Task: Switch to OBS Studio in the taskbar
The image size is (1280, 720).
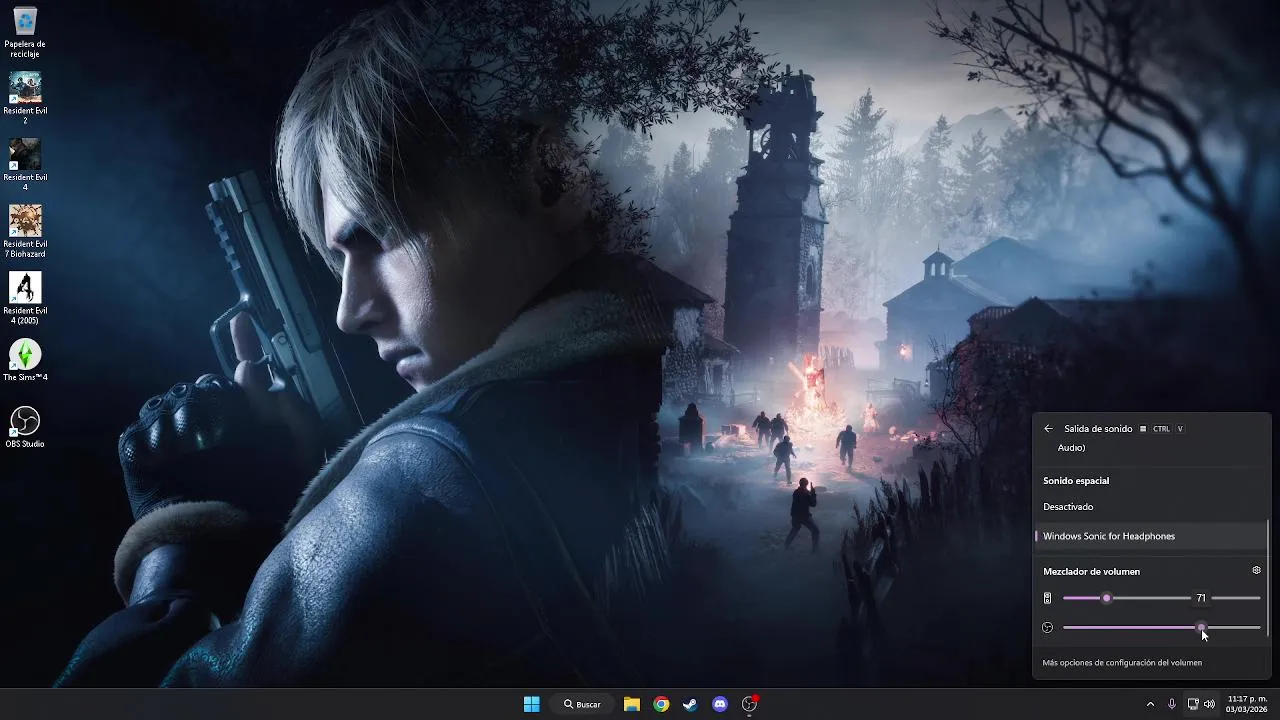Action: 749,704
